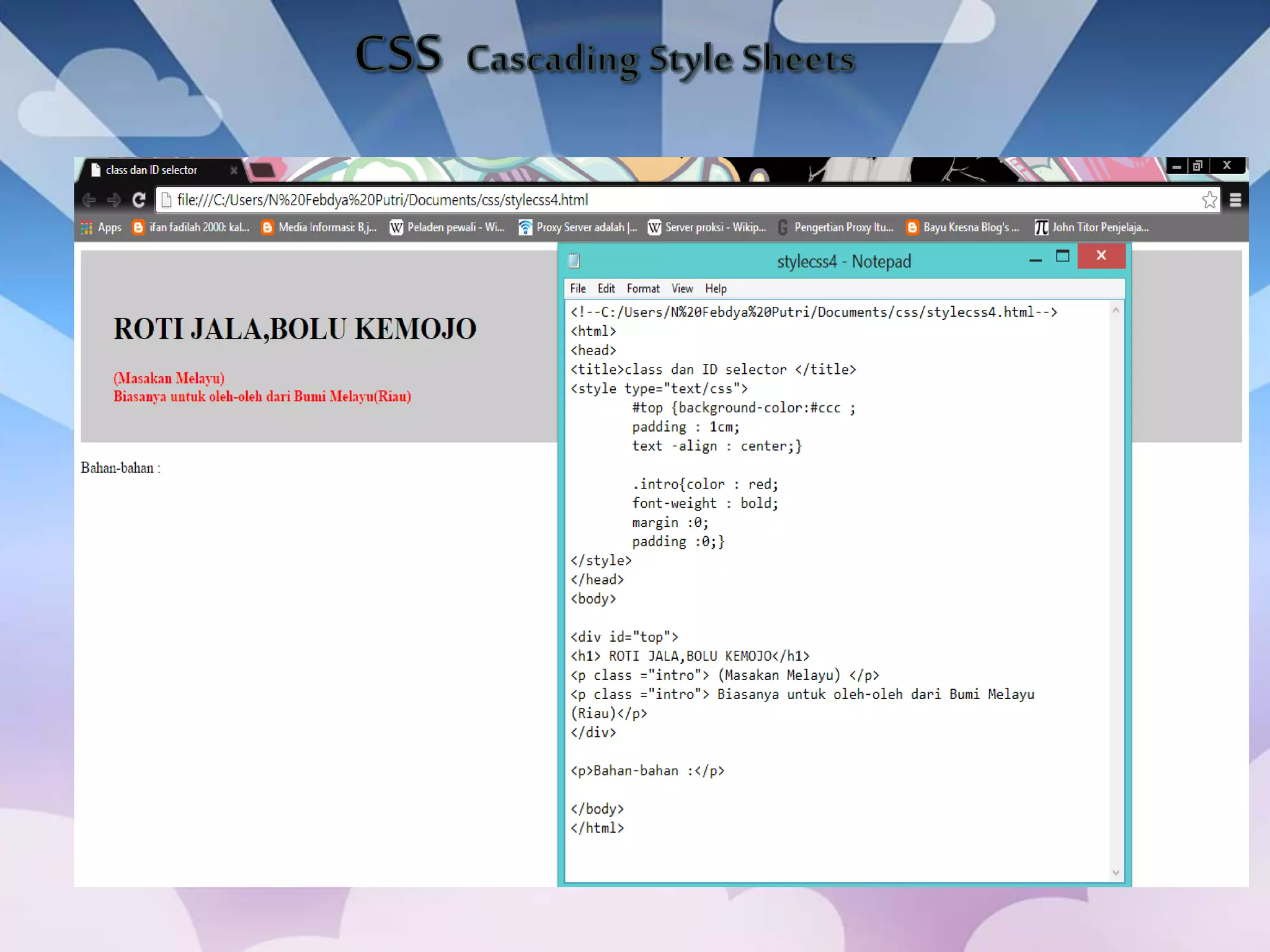Maximize the stylecss4 Notepad window
Viewport: 1270px width, 952px height.
pos(1062,256)
